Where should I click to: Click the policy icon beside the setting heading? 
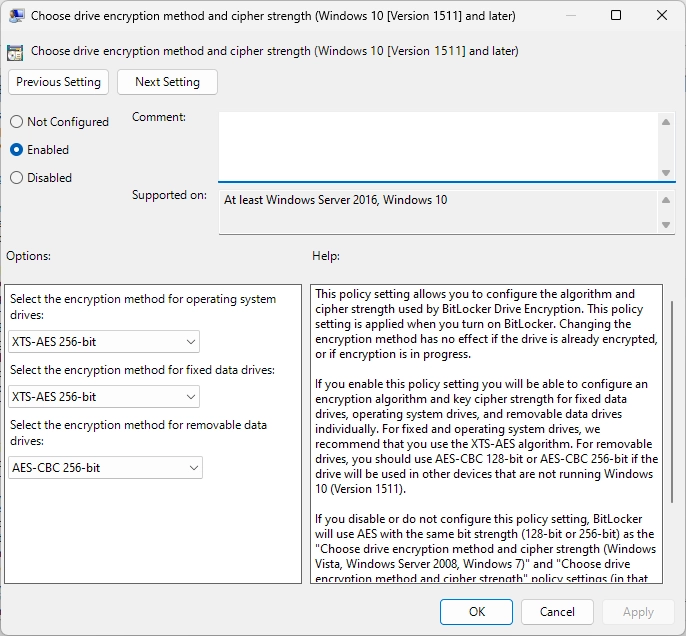click(15, 52)
